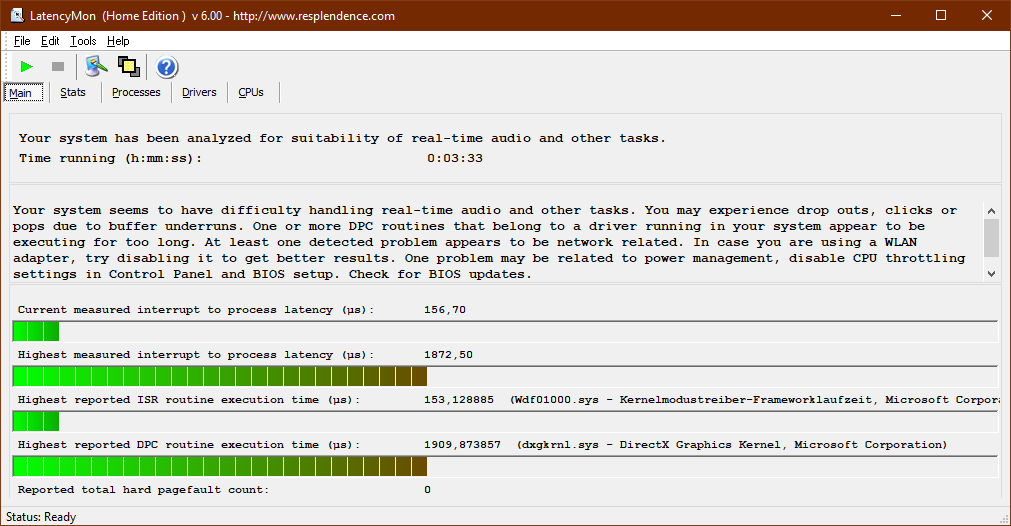Click the hard pagefault count value 0
Image resolution: width=1011 pixels, height=526 pixels.
click(427, 490)
